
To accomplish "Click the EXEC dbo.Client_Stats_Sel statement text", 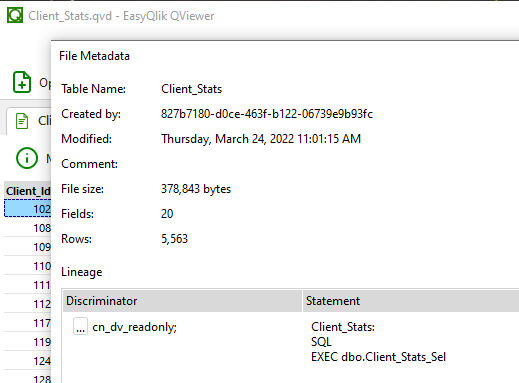I will [378, 357].
